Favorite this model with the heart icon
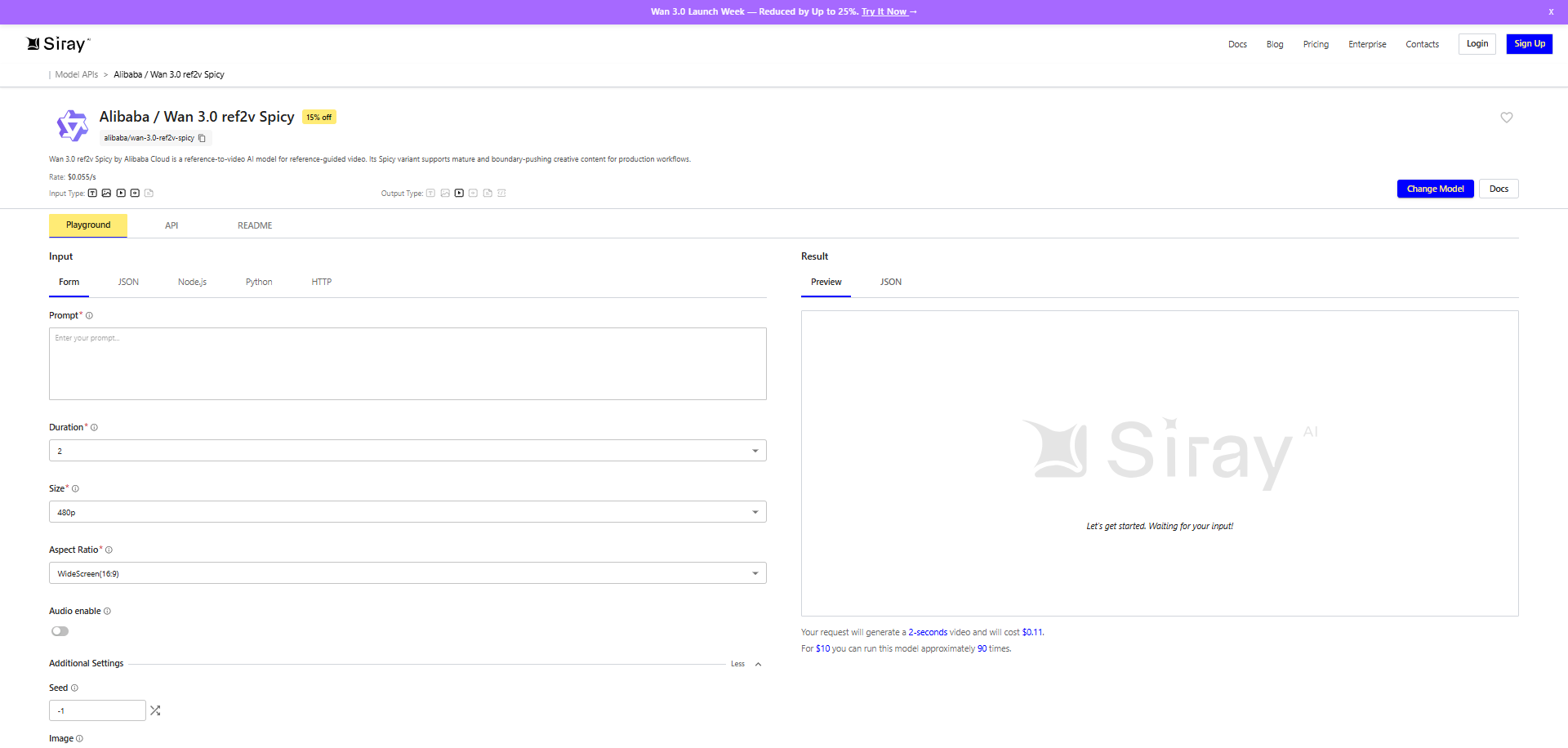 pos(1507,118)
